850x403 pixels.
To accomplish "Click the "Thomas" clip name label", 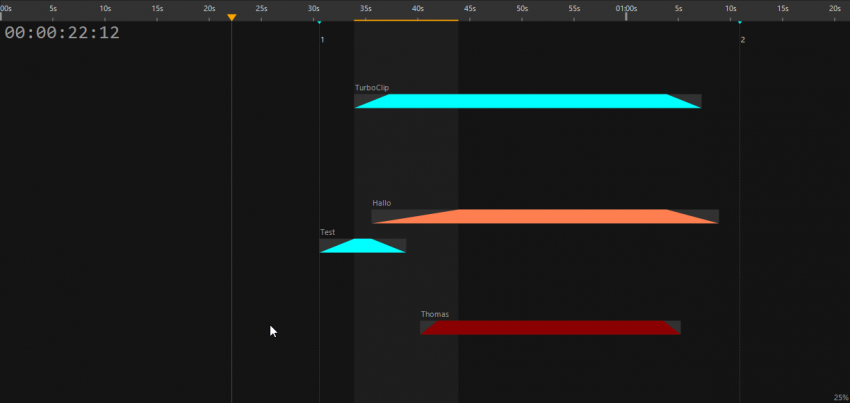I will pos(435,314).
